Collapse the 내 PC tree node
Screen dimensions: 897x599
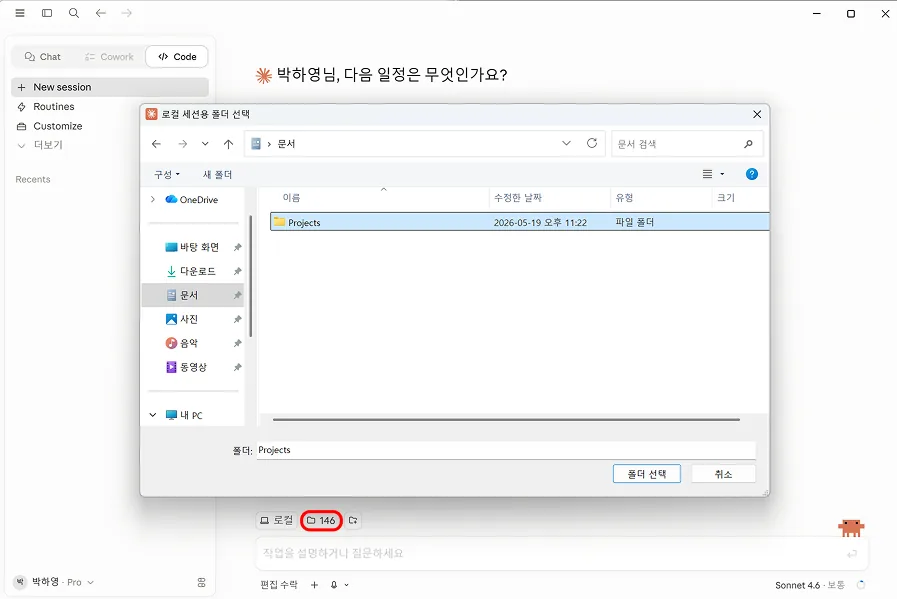click(x=153, y=415)
